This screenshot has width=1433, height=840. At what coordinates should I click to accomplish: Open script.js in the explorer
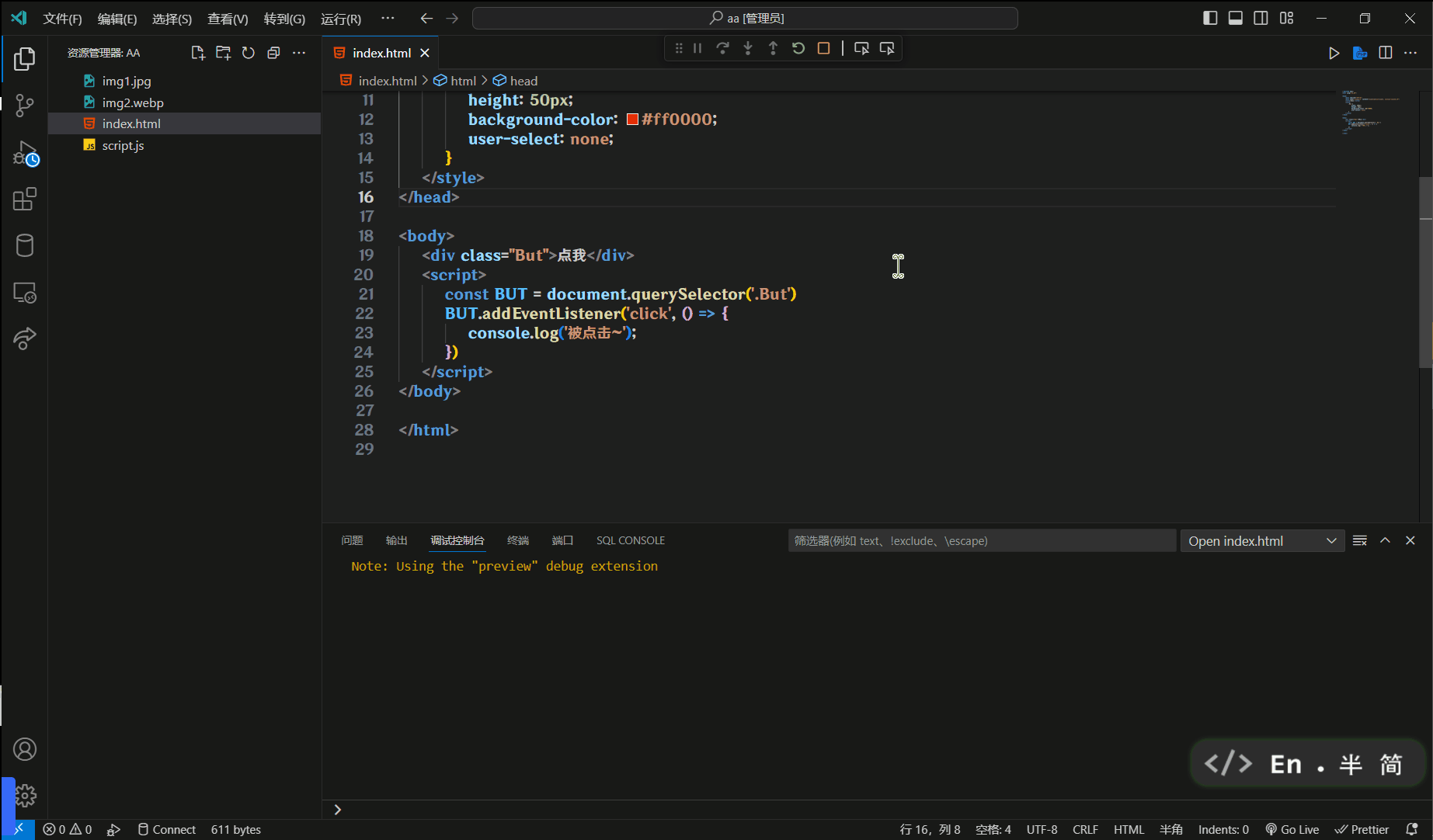(x=185, y=145)
